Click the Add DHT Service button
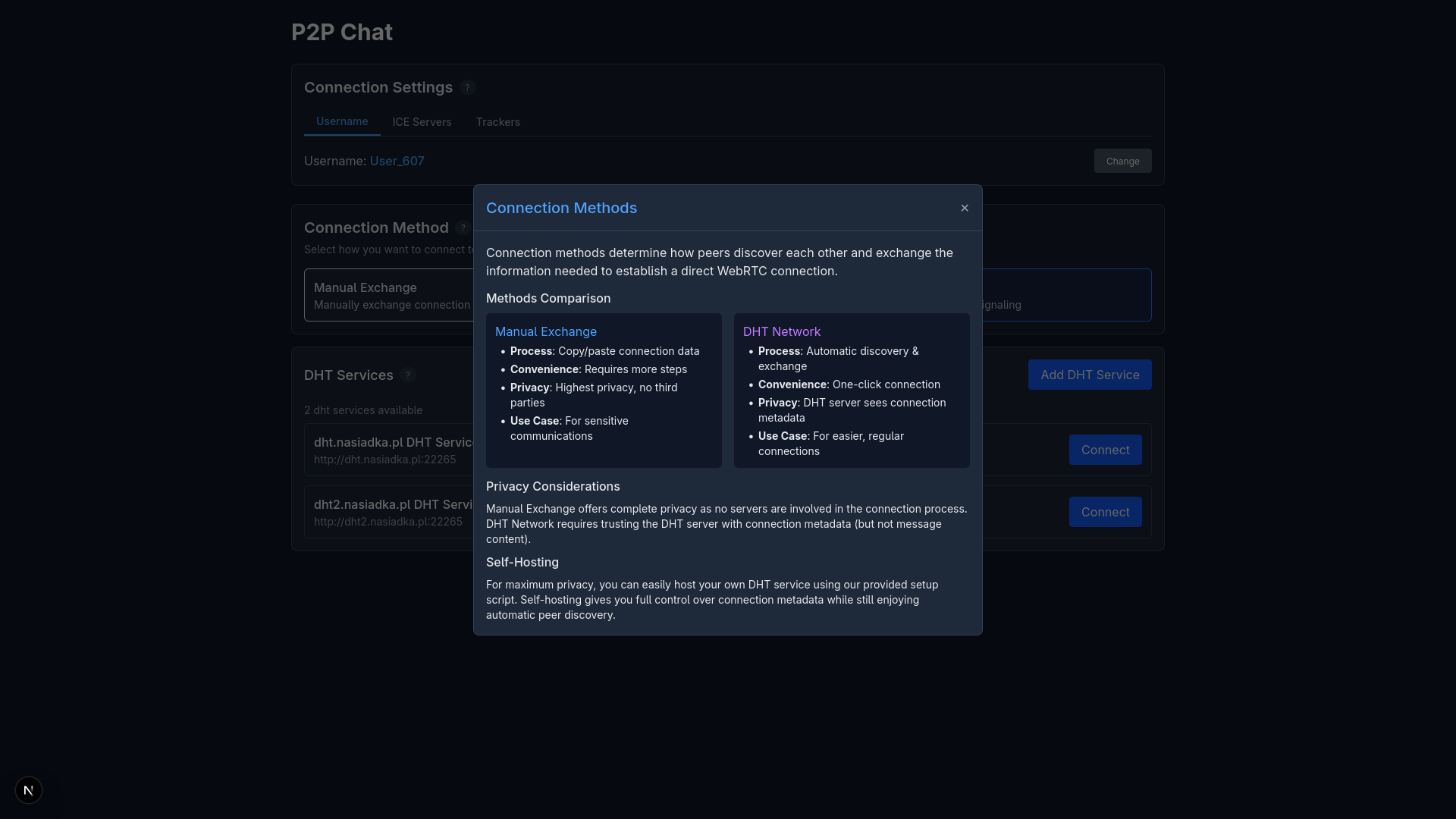1456x819 pixels. point(1090,375)
